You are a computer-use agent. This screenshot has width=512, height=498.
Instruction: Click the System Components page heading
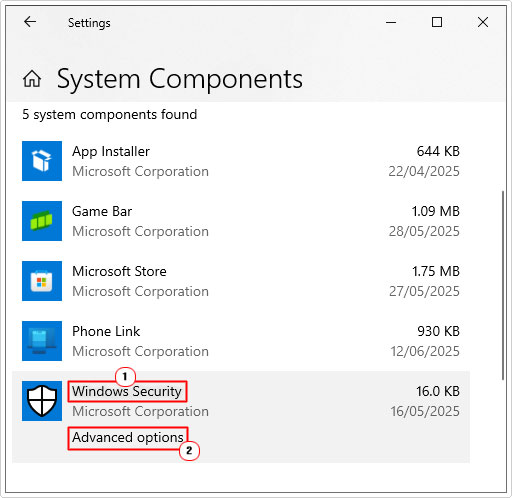coord(180,79)
